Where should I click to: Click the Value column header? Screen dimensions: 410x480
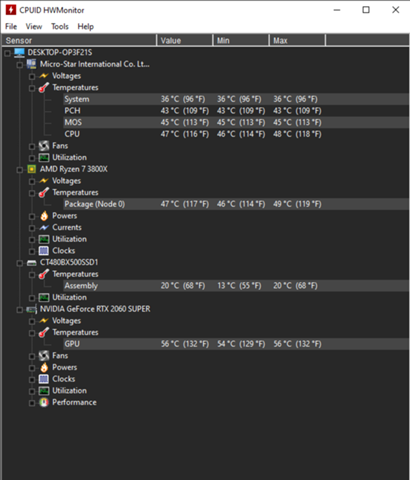(185, 40)
